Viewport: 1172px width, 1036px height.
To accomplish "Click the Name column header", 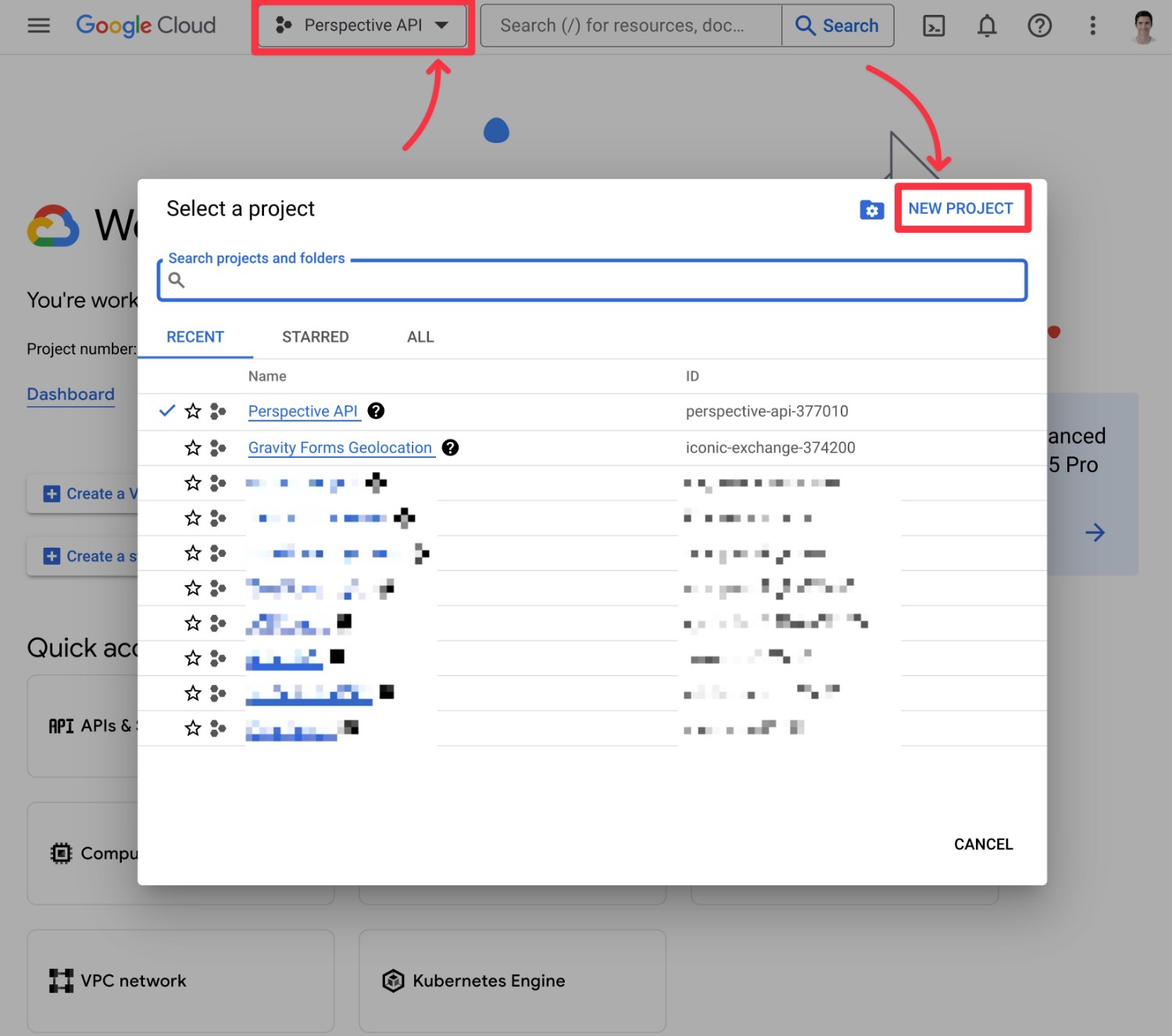I will coord(267,377).
